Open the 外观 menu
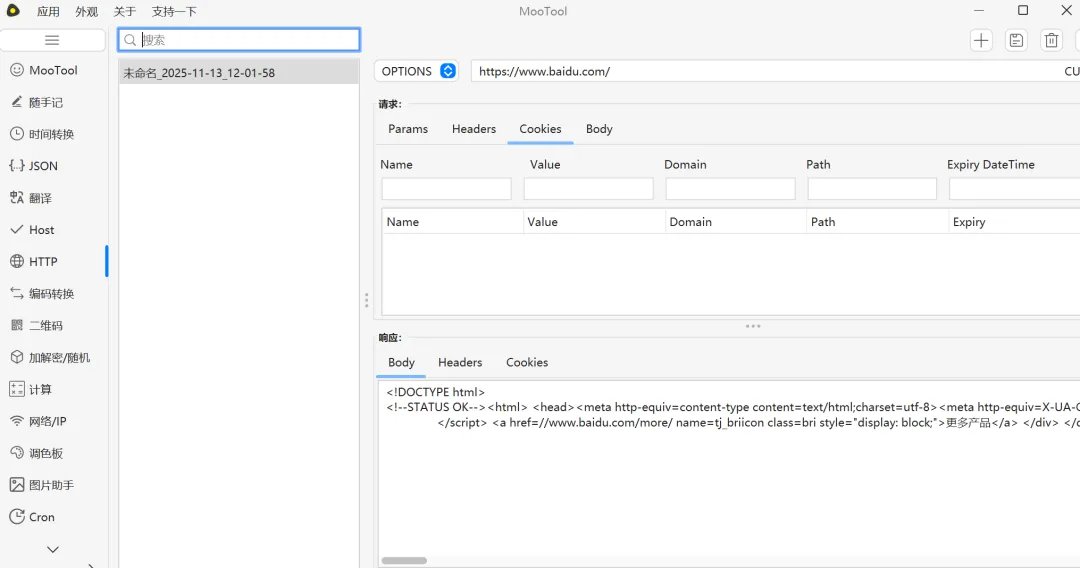The height and width of the screenshot is (568, 1080). pos(86,11)
